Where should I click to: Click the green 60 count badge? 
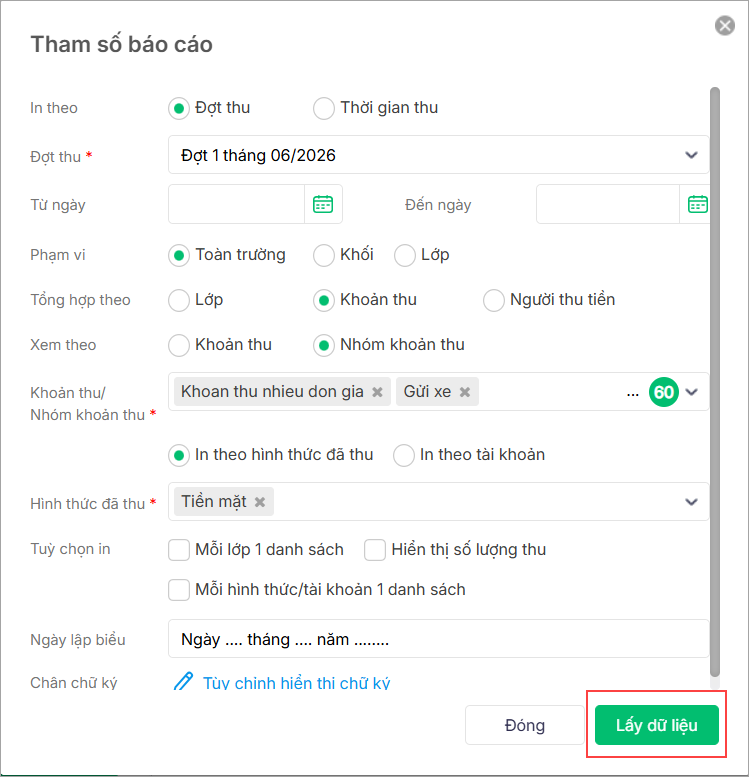click(663, 392)
